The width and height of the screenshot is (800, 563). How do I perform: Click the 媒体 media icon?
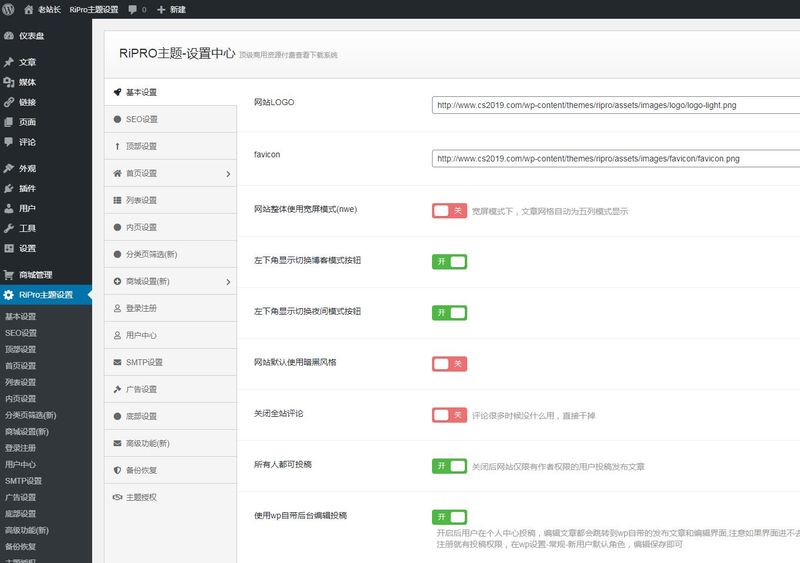pyautogui.click(x=9, y=82)
